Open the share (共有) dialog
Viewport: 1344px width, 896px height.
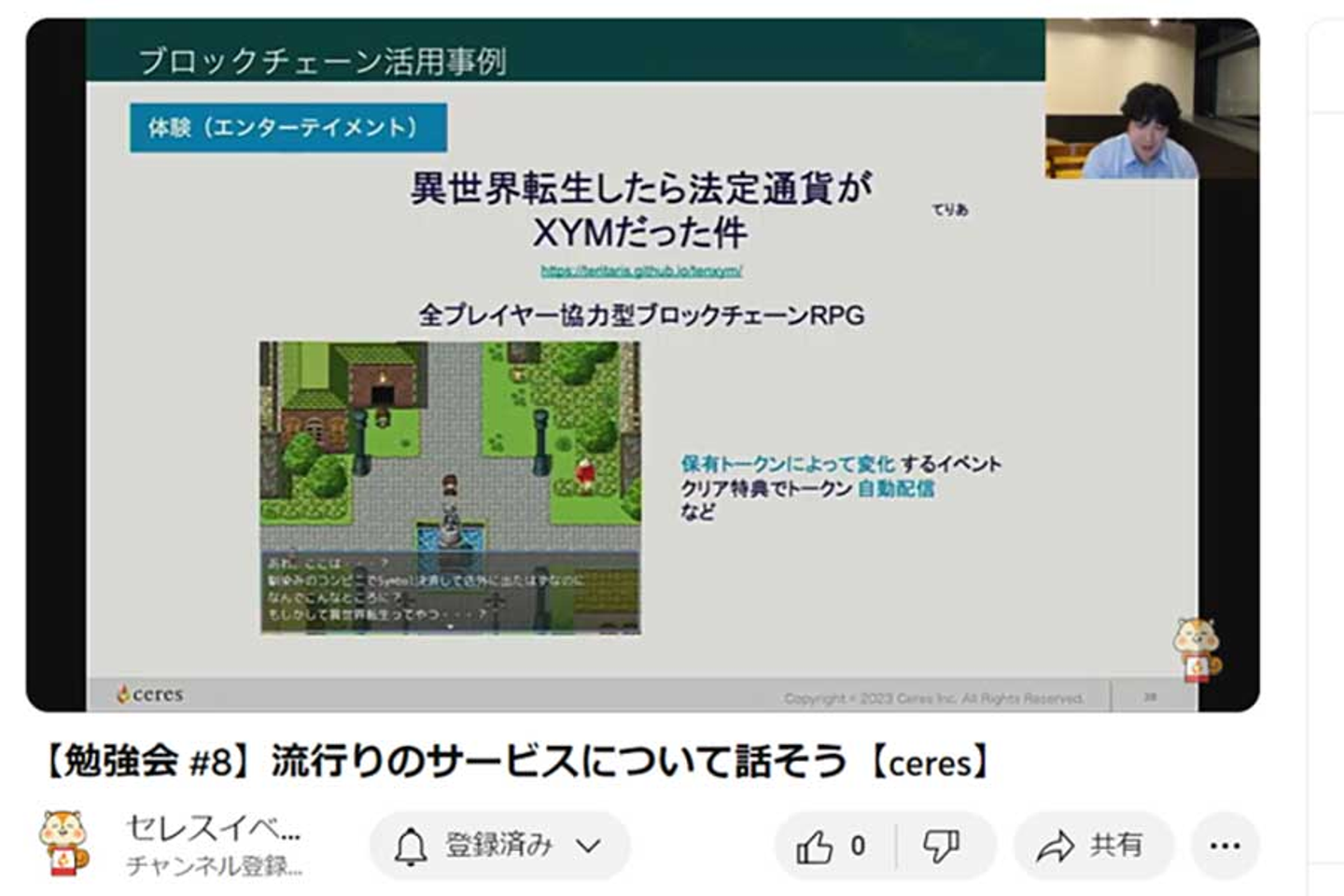(1092, 846)
